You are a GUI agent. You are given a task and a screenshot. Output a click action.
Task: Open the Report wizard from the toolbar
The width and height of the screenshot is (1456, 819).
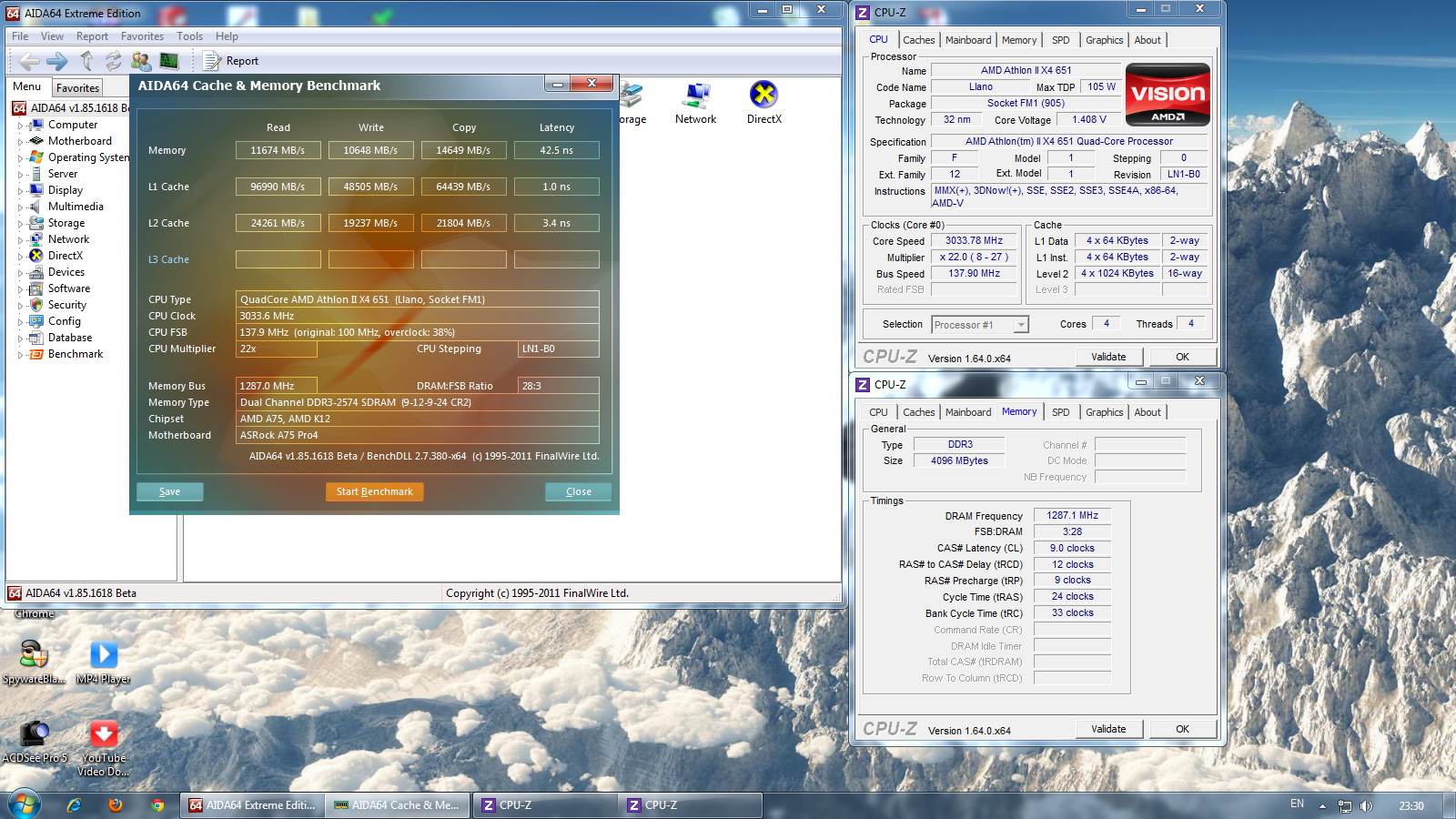click(x=231, y=61)
